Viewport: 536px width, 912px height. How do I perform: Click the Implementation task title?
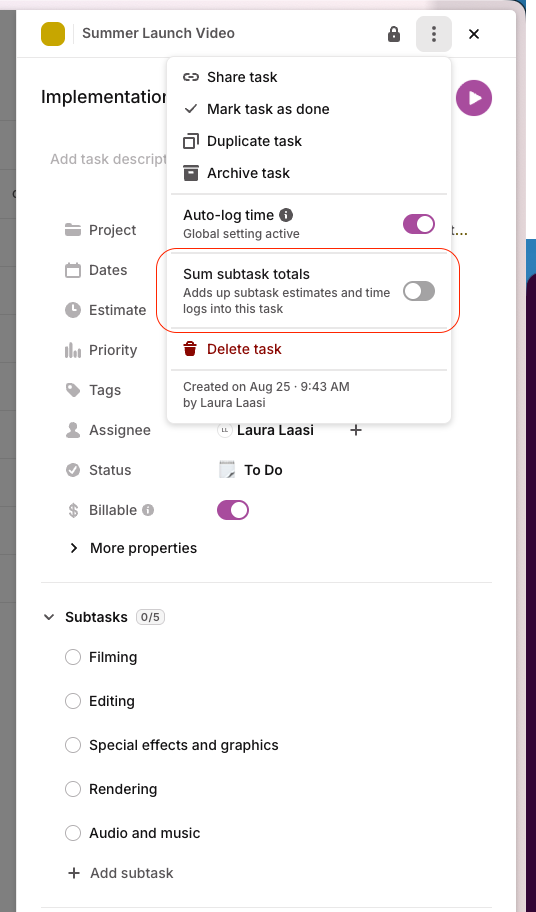point(105,97)
